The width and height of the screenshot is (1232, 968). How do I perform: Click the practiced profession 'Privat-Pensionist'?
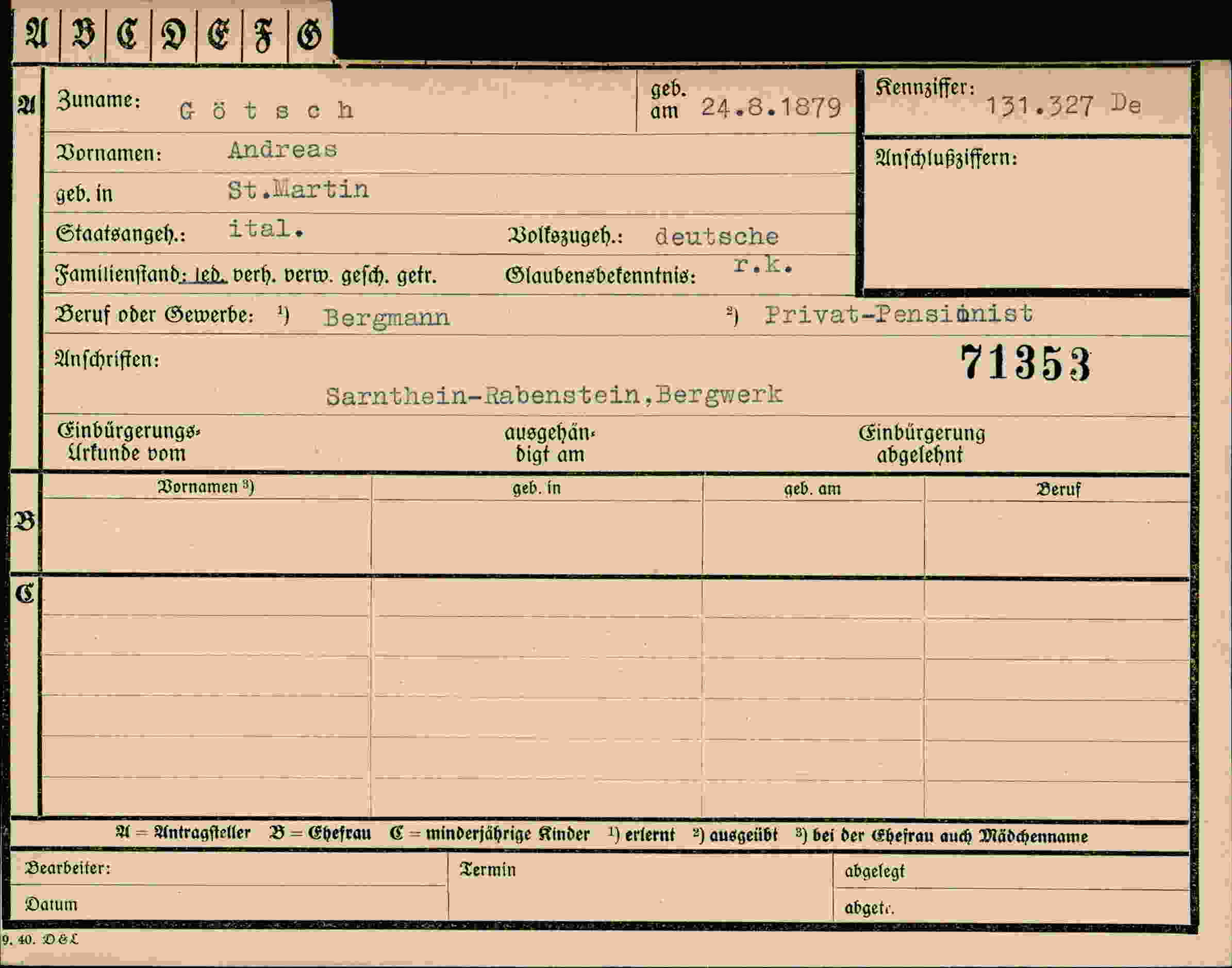(899, 314)
